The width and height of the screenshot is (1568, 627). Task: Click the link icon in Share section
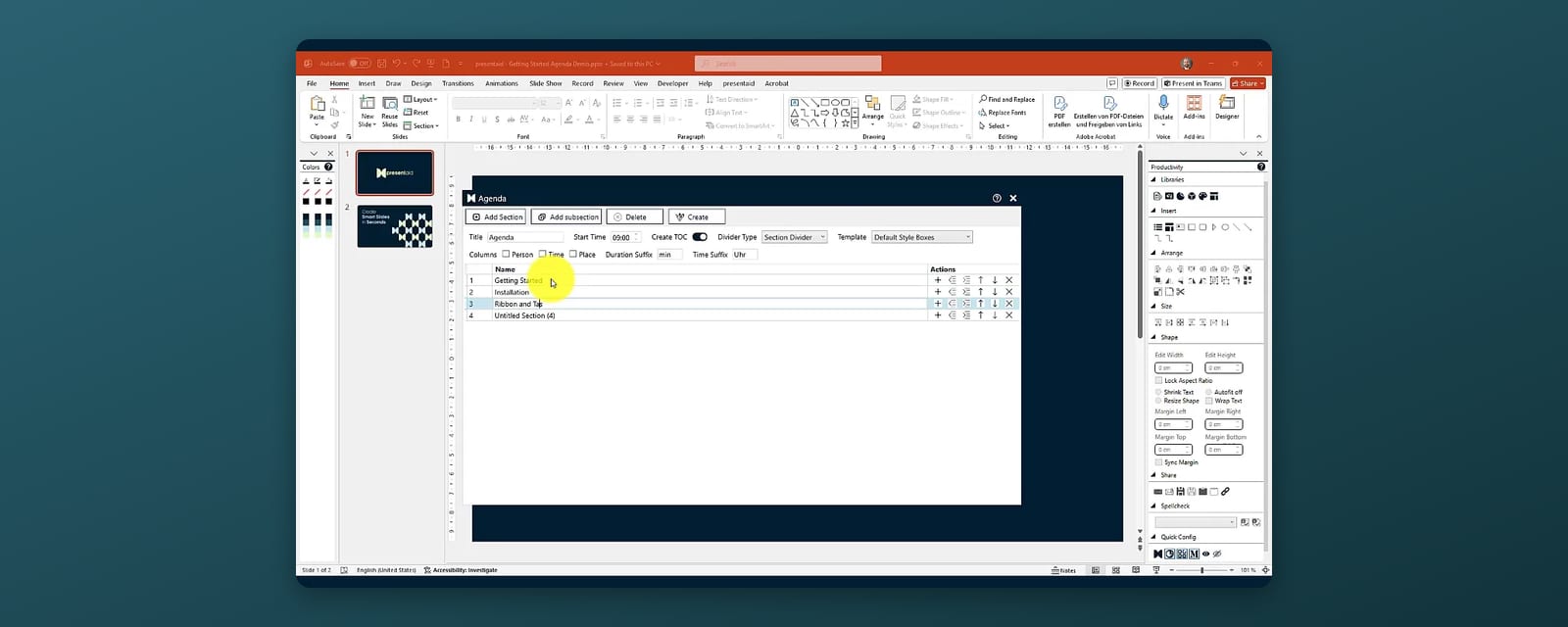[x=1225, y=491]
